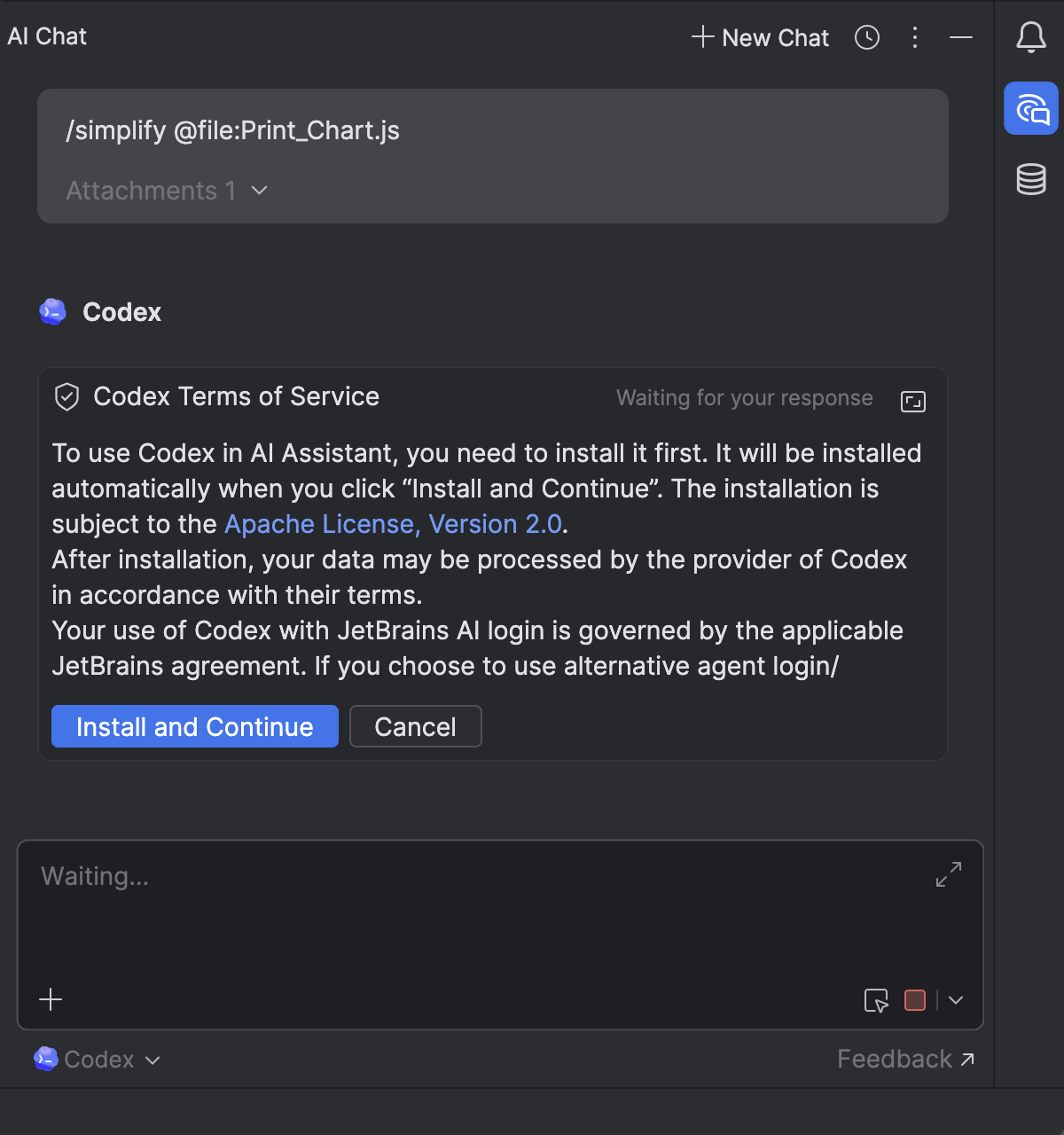Expand the Terms of Service card
This screenshot has width=1064, height=1135.
coord(913,401)
